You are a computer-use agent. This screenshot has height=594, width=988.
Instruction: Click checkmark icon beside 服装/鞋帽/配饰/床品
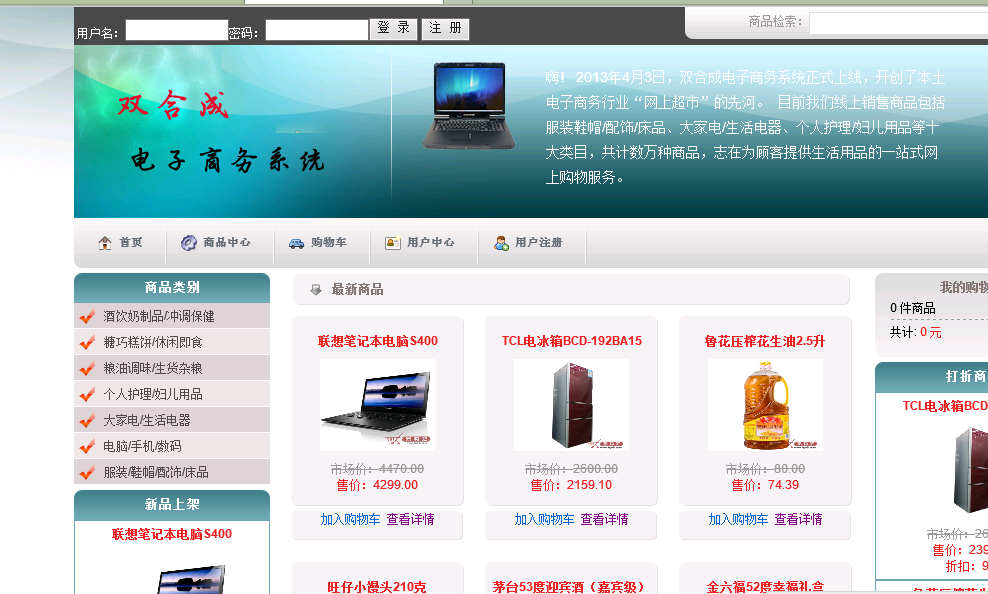[88, 472]
